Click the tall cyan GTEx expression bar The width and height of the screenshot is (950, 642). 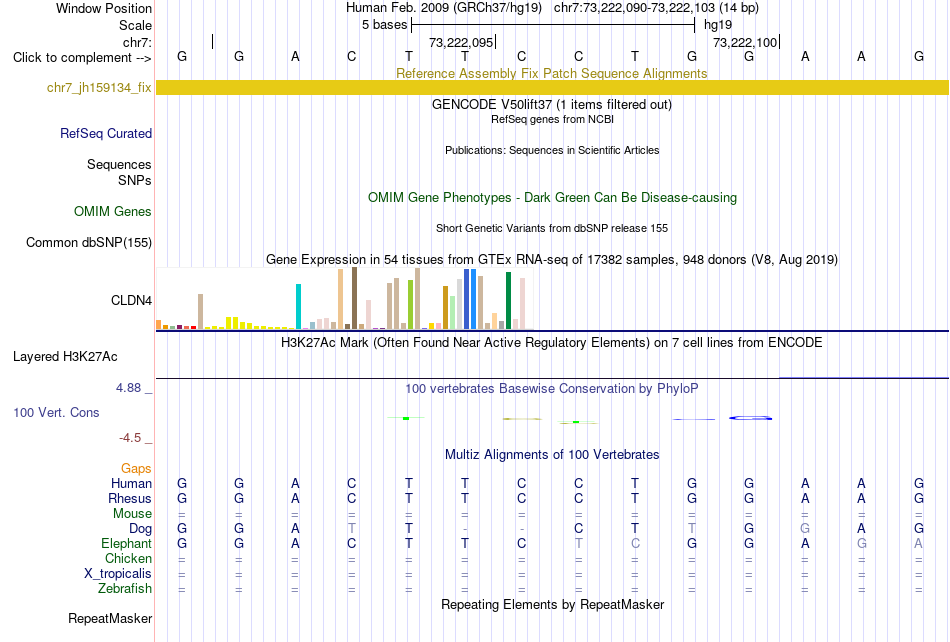(x=298, y=306)
